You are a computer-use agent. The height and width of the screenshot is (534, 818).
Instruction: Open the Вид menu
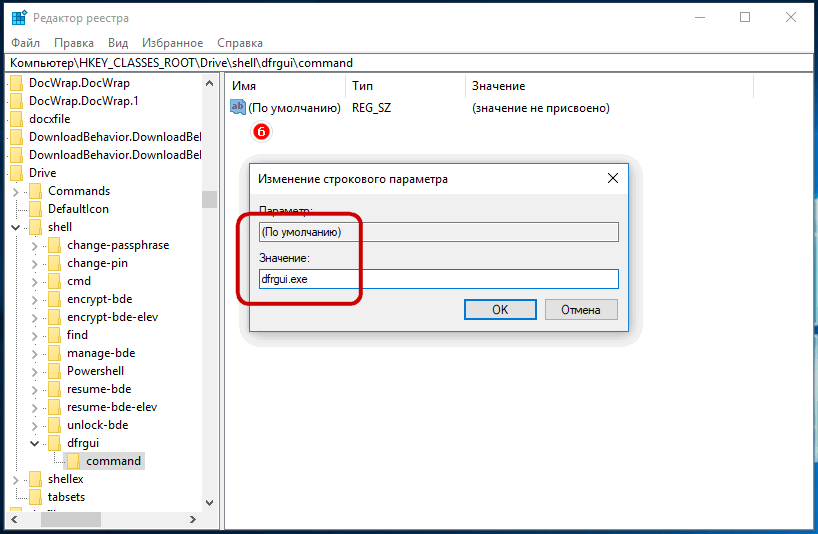coord(118,43)
